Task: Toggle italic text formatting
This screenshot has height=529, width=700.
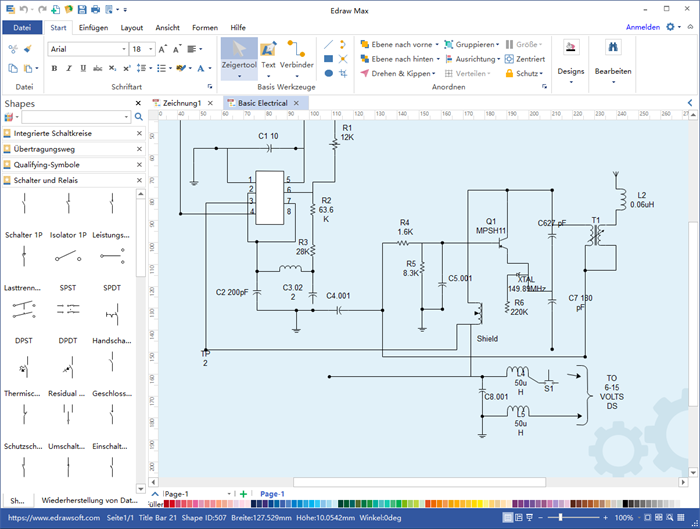Action: (67, 69)
